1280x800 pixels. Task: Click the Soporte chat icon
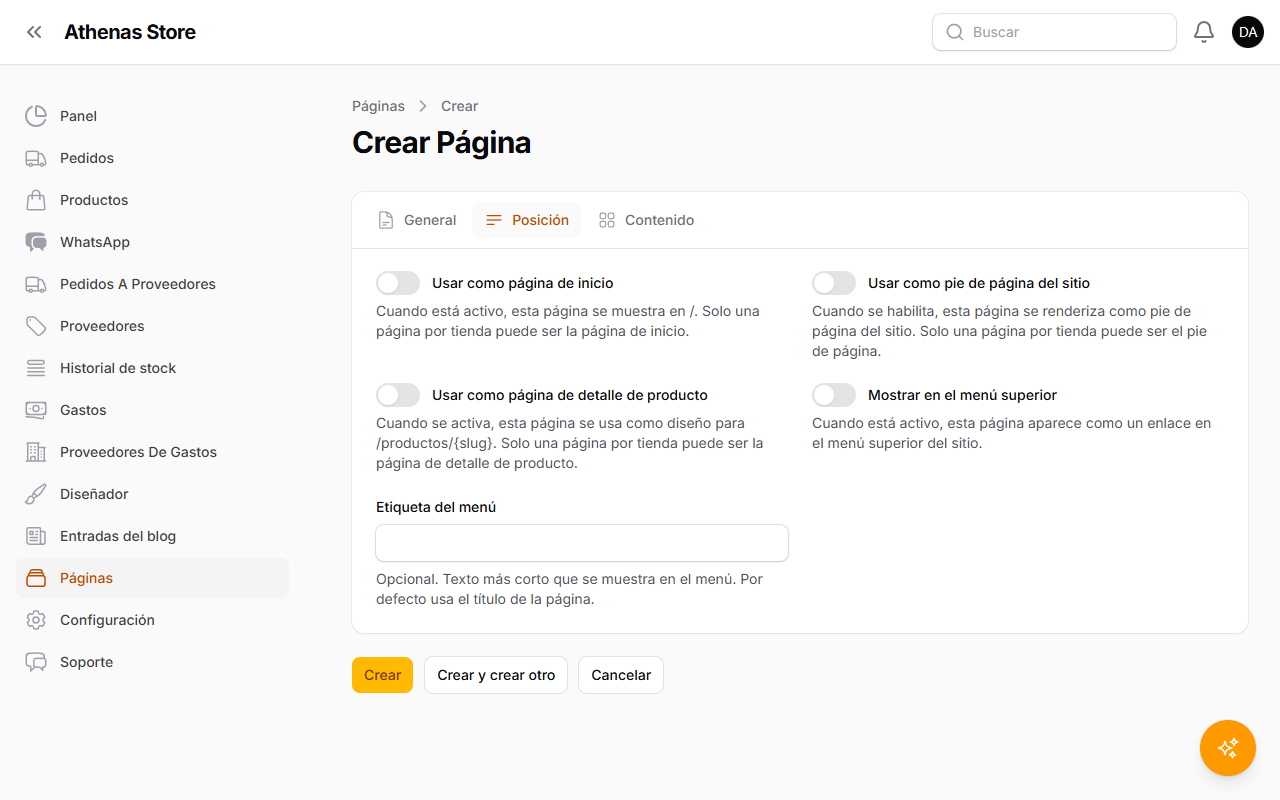36,662
